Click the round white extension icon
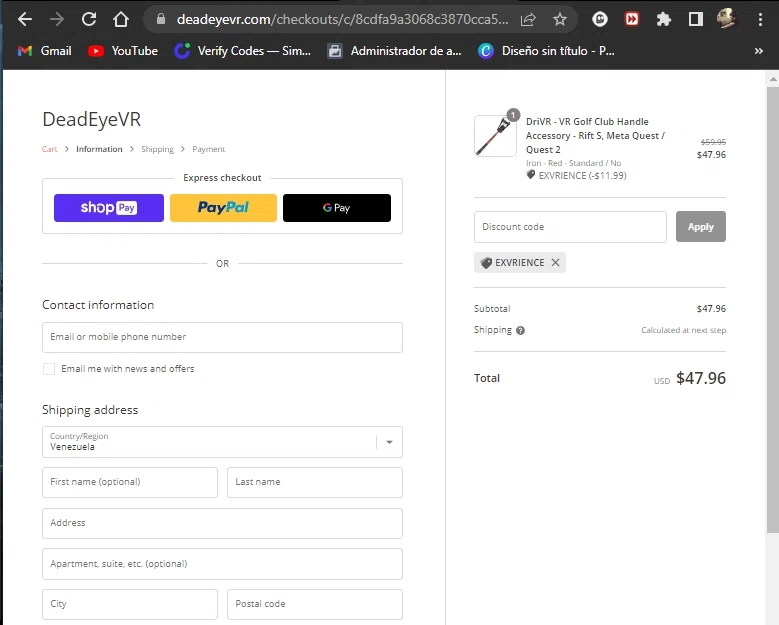The height and width of the screenshot is (625, 779). 600,19
